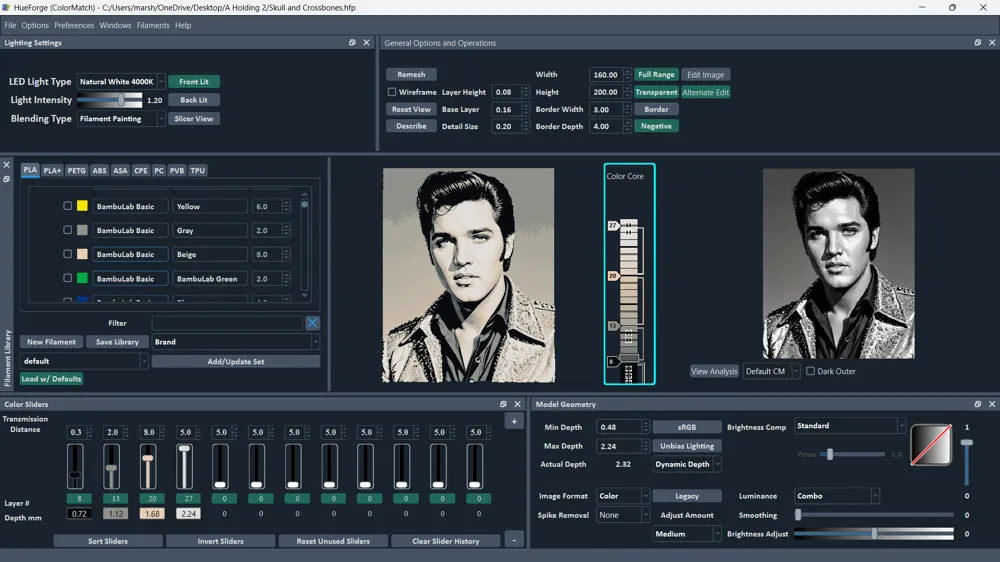Close the Model Geometry panel
The height and width of the screenshot is (562, 1000).
[992, 404]
